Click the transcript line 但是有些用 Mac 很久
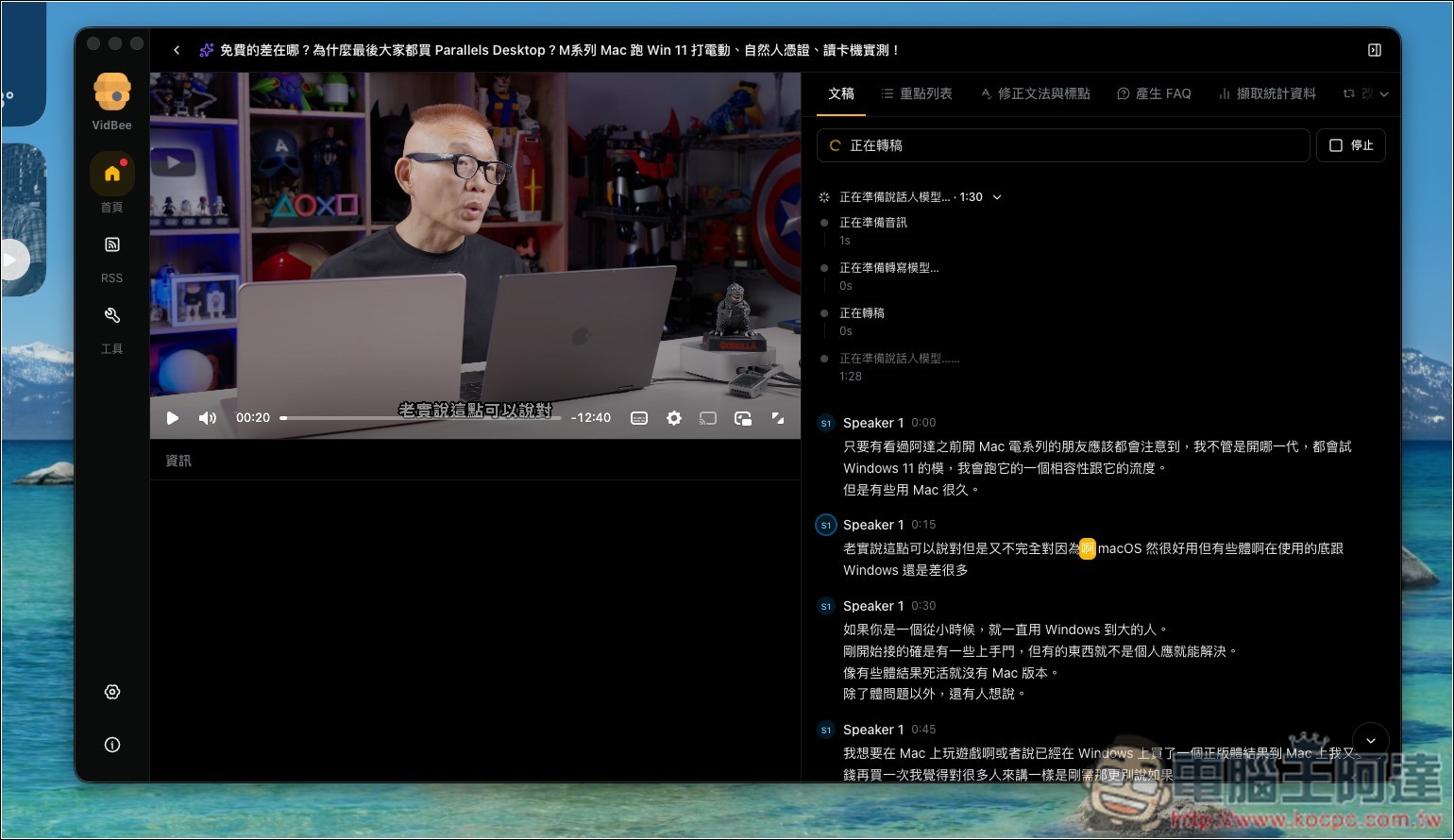The image size is (1454, 840). [x=912, y=490]
